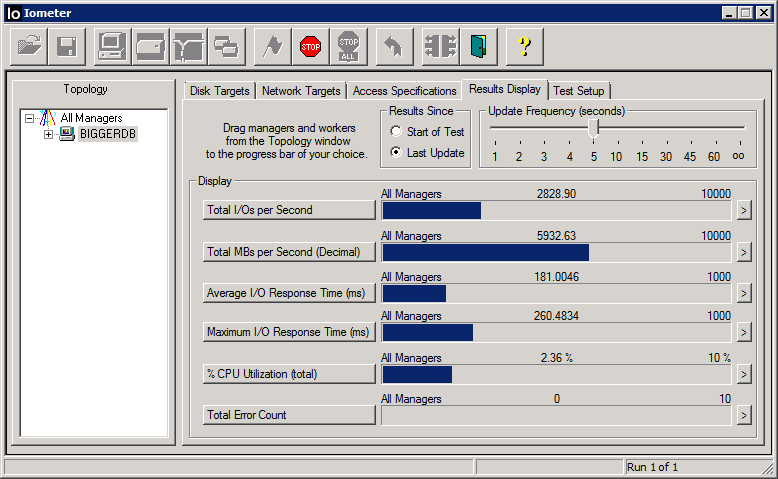Click Average I/O Response Time (ms) button

[x=289, y=293]
